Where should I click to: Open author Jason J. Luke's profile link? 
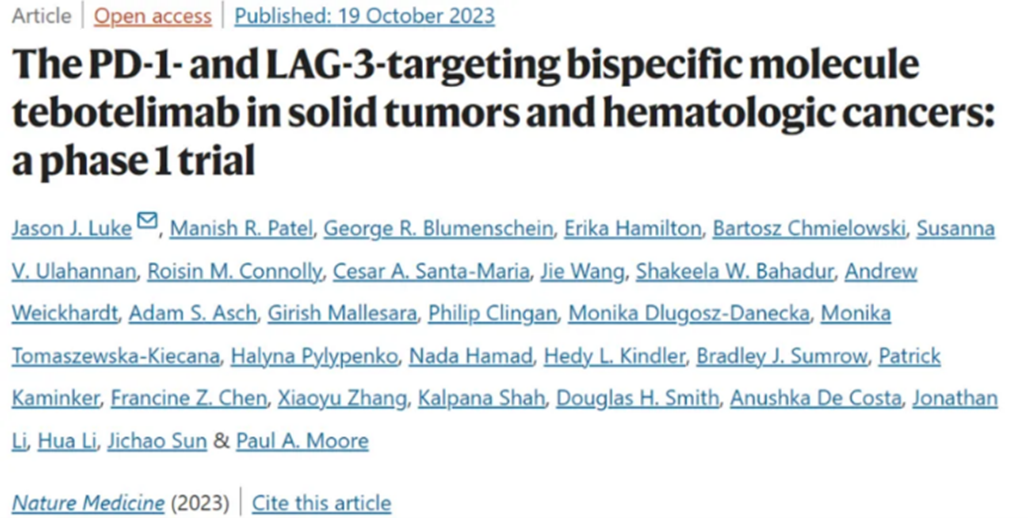pyautogui.click(x=71, y=228)
